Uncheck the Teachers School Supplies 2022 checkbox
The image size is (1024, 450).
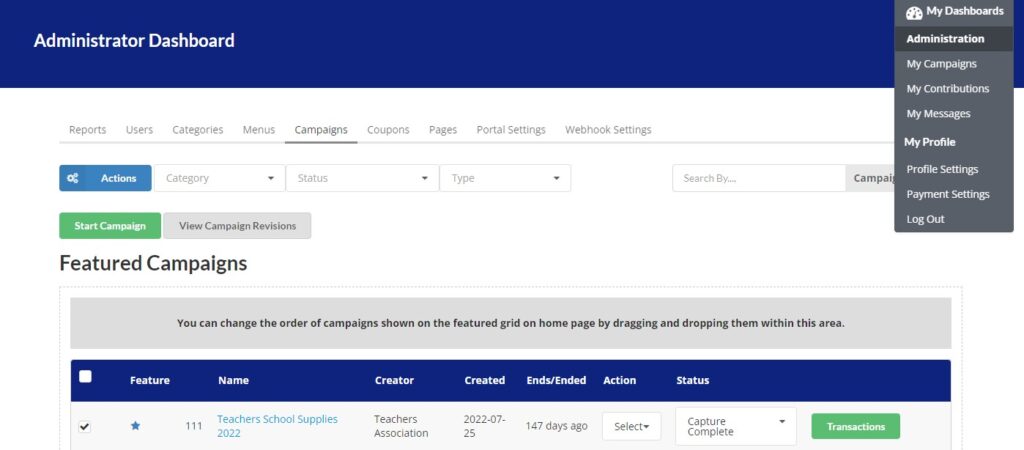tap(84, 426)
